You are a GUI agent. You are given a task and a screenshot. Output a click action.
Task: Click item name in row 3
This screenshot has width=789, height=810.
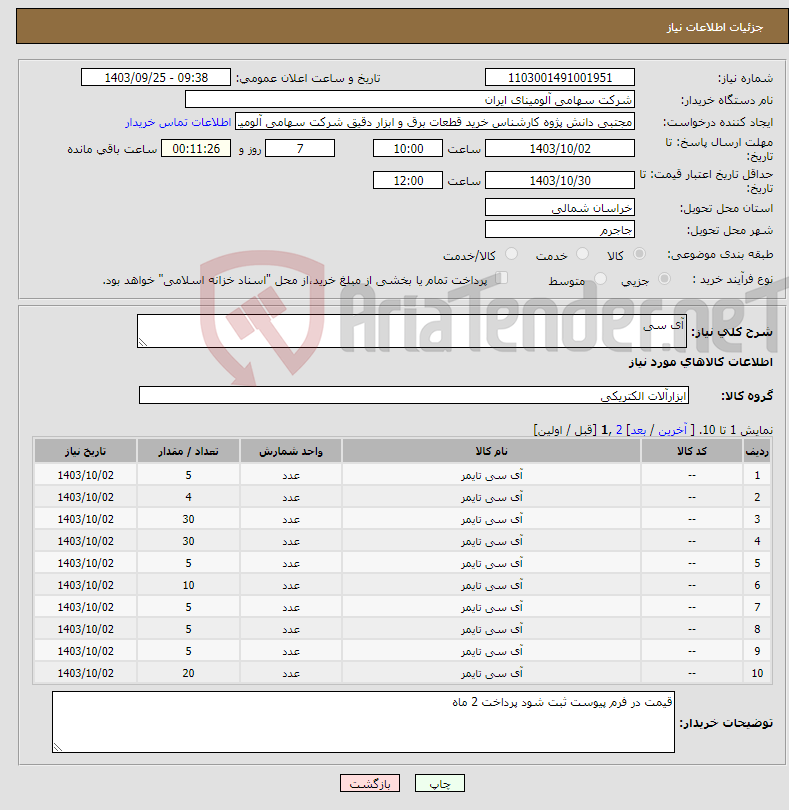tap(491, 519)
